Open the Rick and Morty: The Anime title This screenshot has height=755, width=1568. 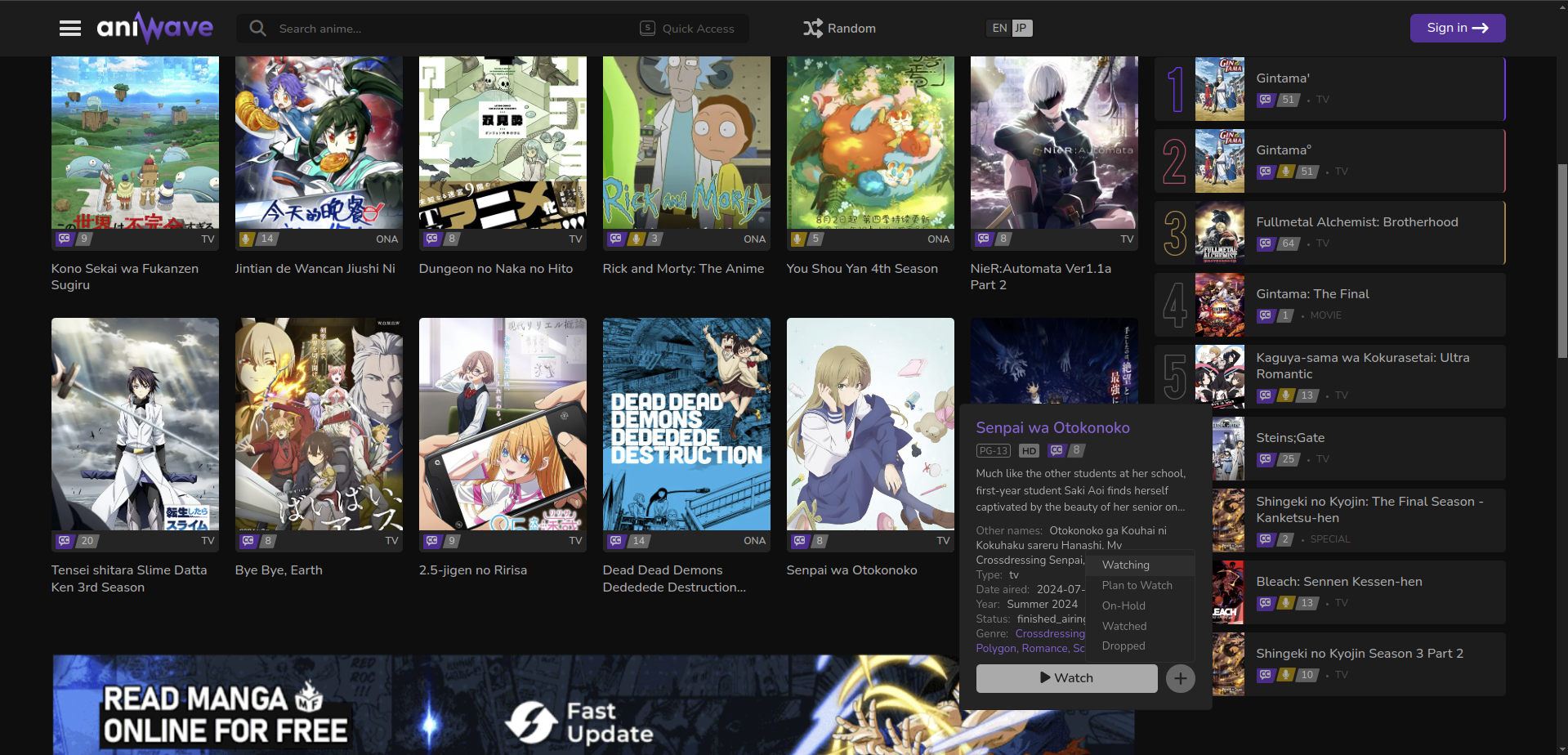[683, 269]
